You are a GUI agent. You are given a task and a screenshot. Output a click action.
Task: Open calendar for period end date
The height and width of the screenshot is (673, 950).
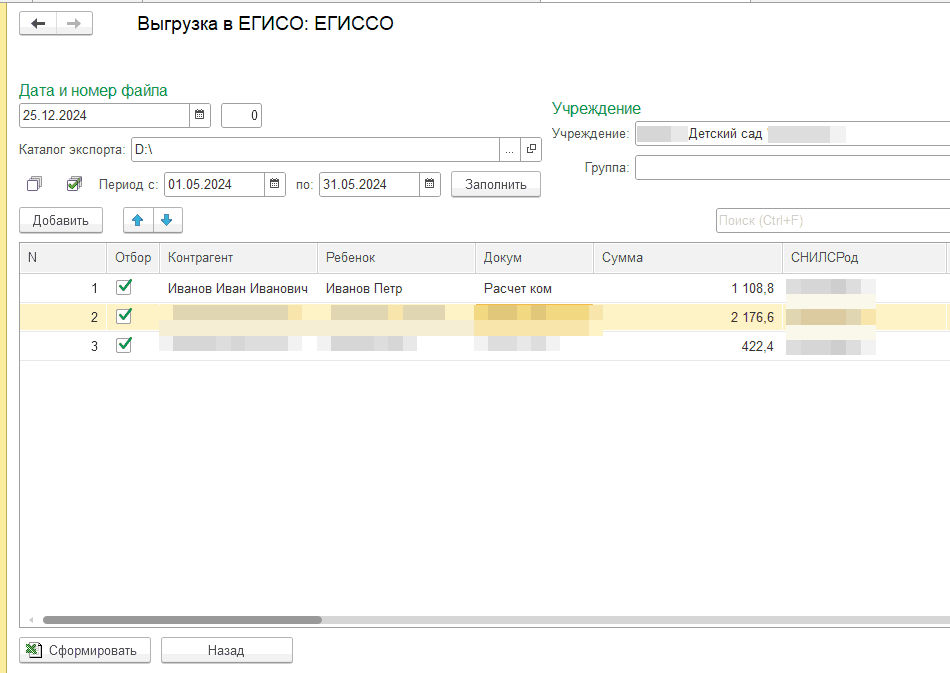[x=429, y=184]
